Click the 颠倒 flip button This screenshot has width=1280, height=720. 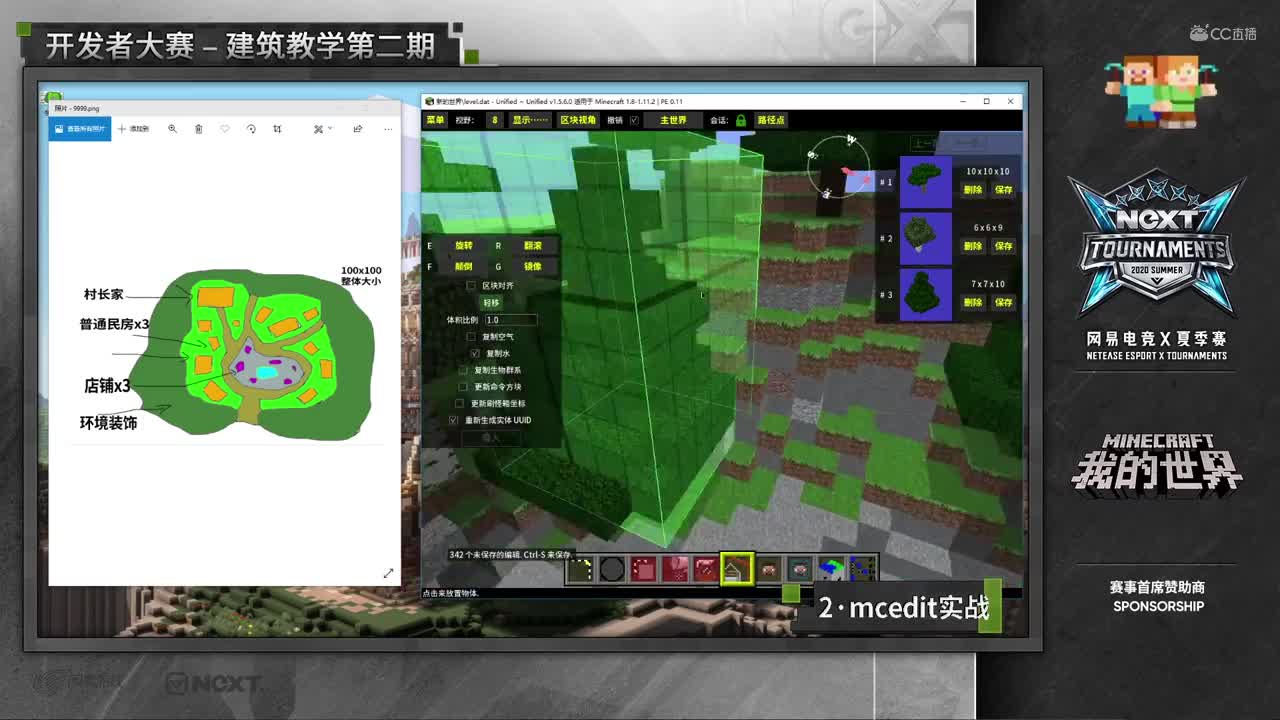pyautogui.click(x=464, y=267)
